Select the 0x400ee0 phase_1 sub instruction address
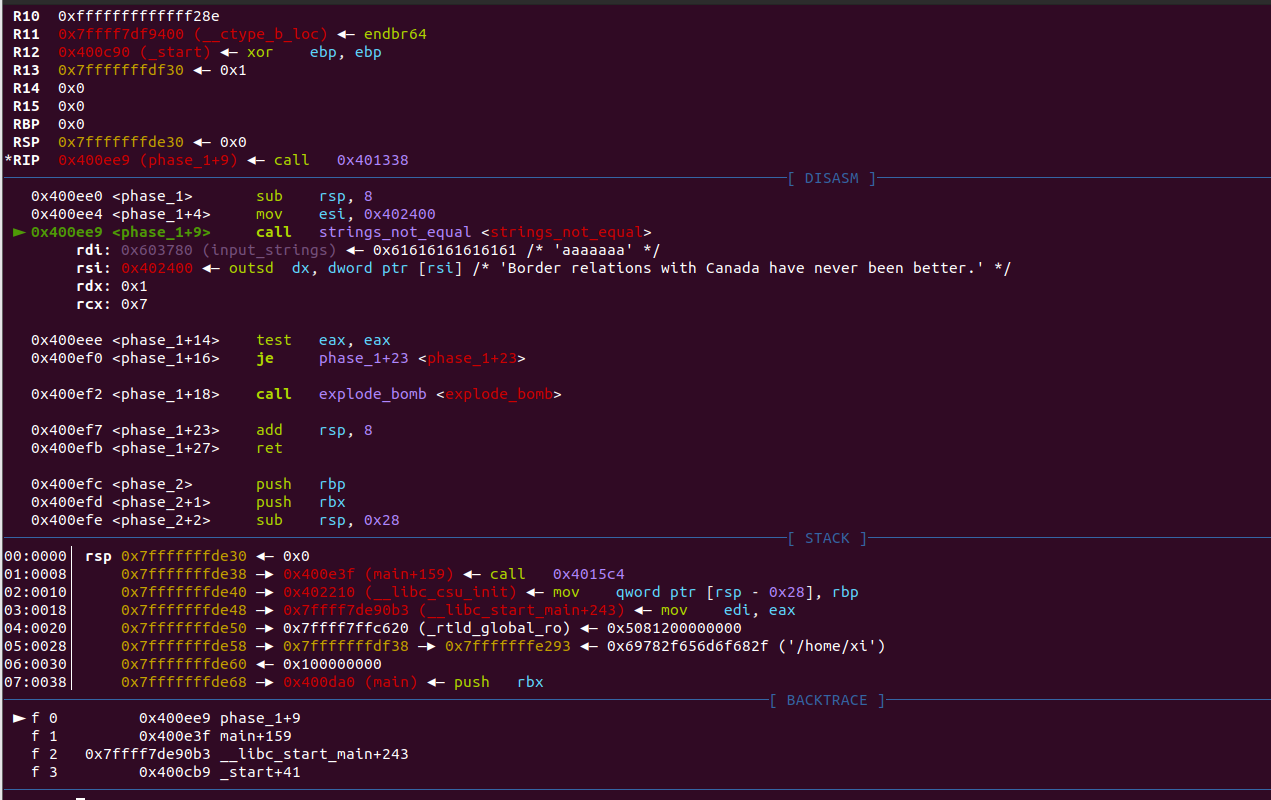 coord(67,196)
